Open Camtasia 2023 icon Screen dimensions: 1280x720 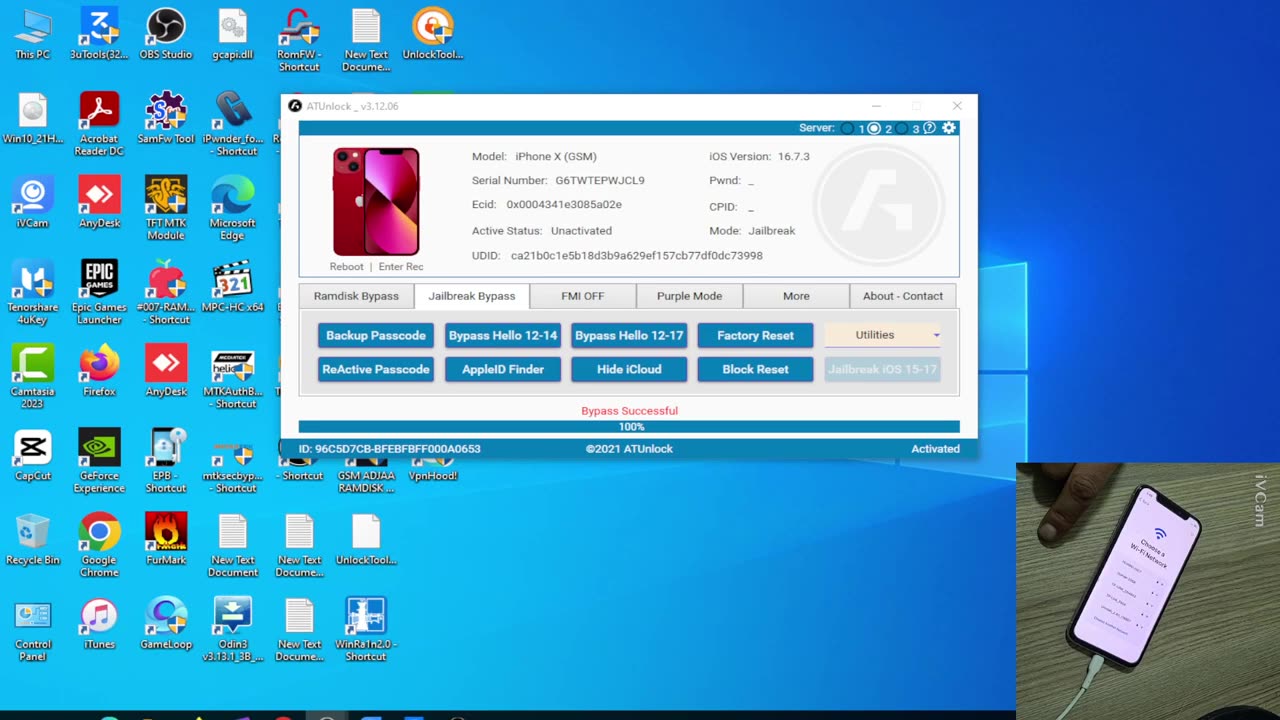click(32, 377)
